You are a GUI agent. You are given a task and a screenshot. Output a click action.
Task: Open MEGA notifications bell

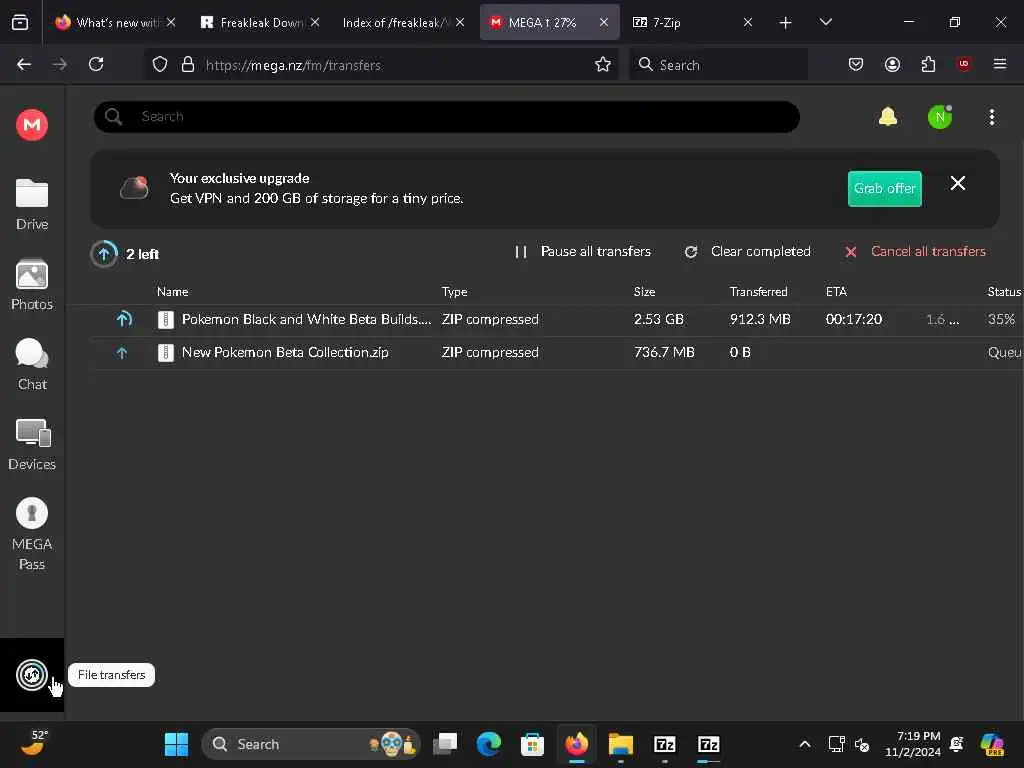[x=888, y=117]
